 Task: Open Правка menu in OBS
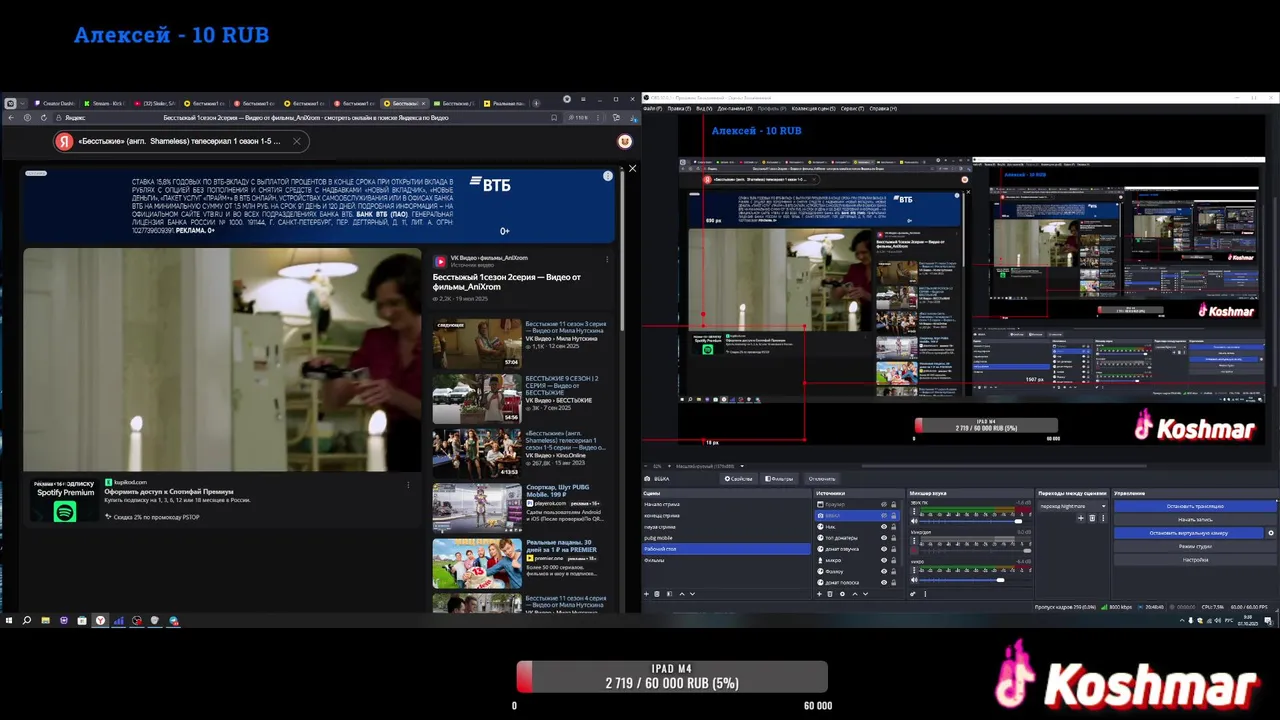(x=679, y=109)
